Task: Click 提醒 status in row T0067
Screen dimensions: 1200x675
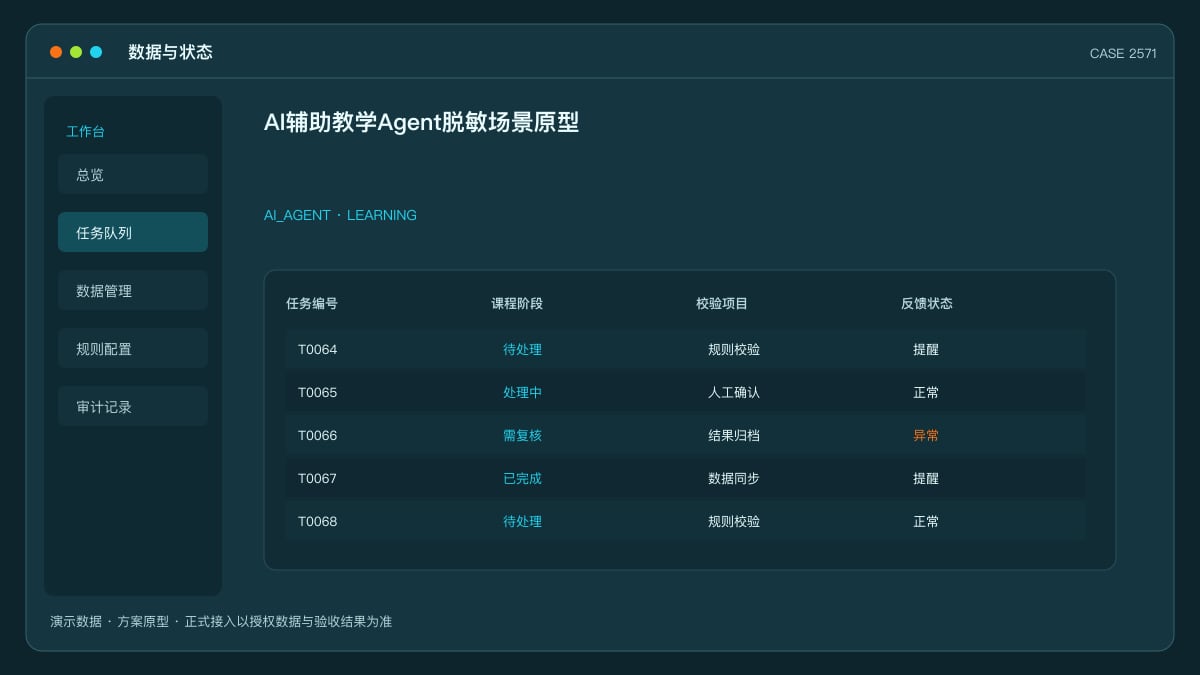Action: pyautogui.click(x=926, y=479)
